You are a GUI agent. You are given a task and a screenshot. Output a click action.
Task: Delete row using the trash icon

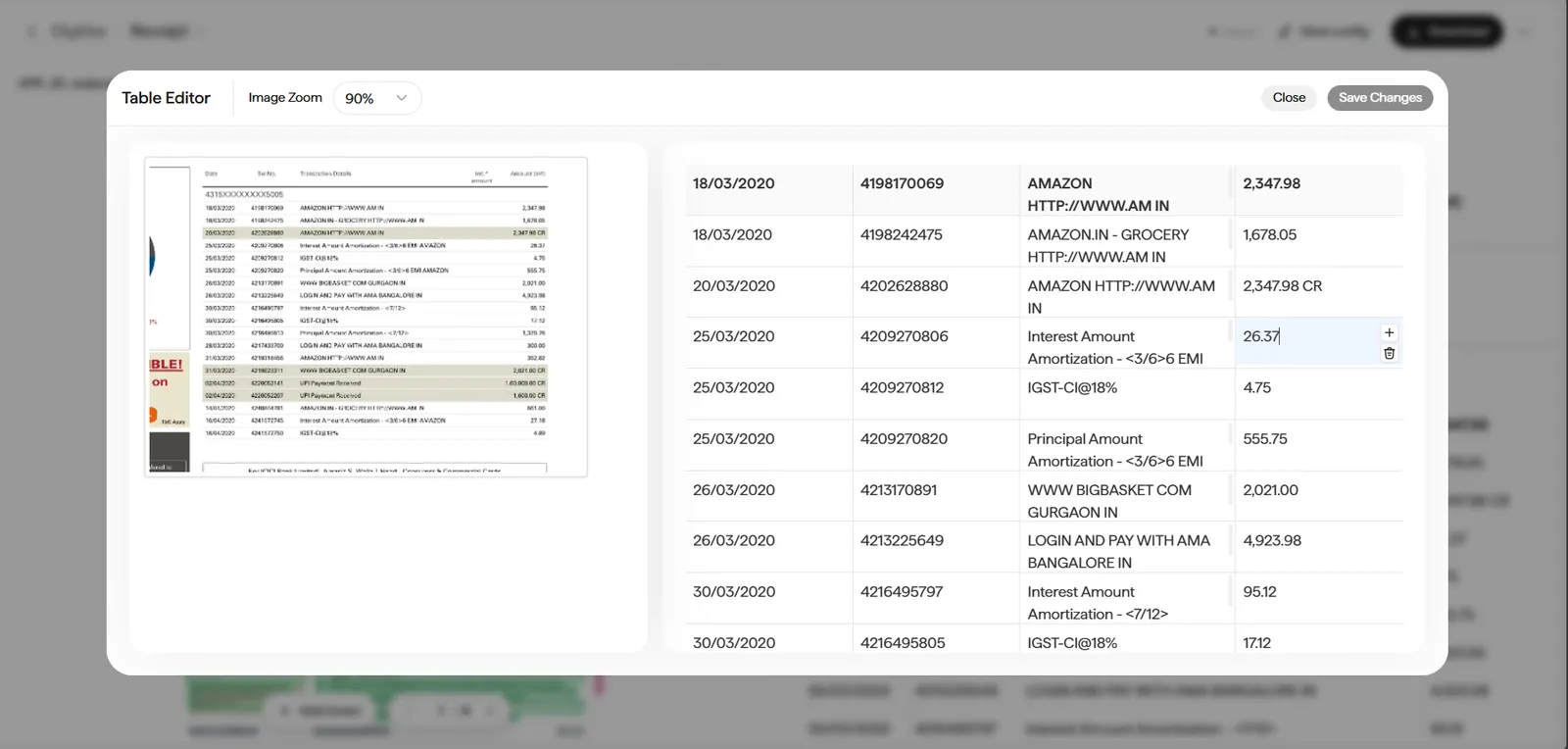point(1389,354)
